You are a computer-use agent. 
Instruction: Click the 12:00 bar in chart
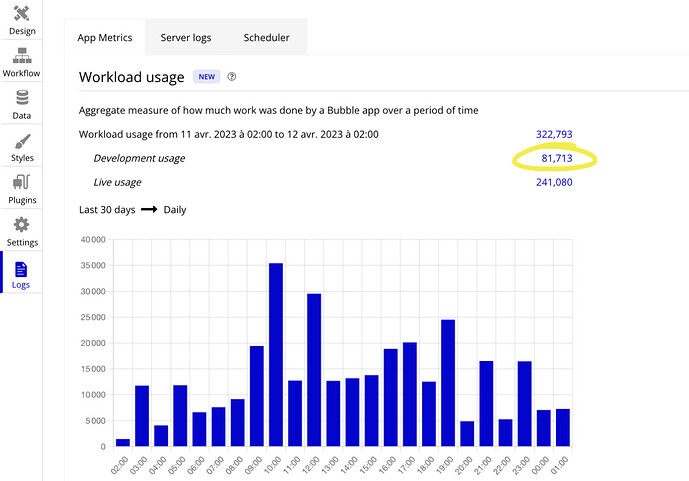point(314,370)
